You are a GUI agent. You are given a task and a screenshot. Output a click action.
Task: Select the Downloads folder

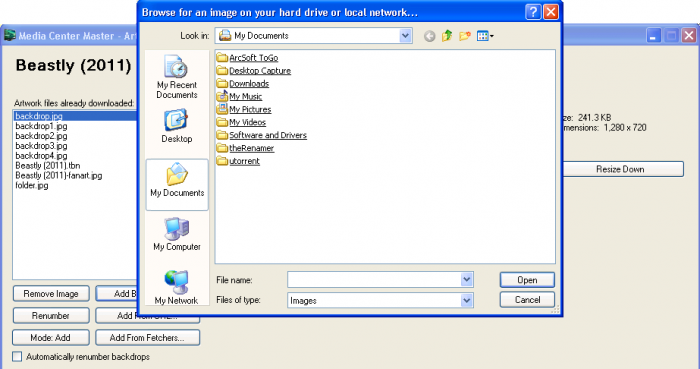(x=243, y=83)
